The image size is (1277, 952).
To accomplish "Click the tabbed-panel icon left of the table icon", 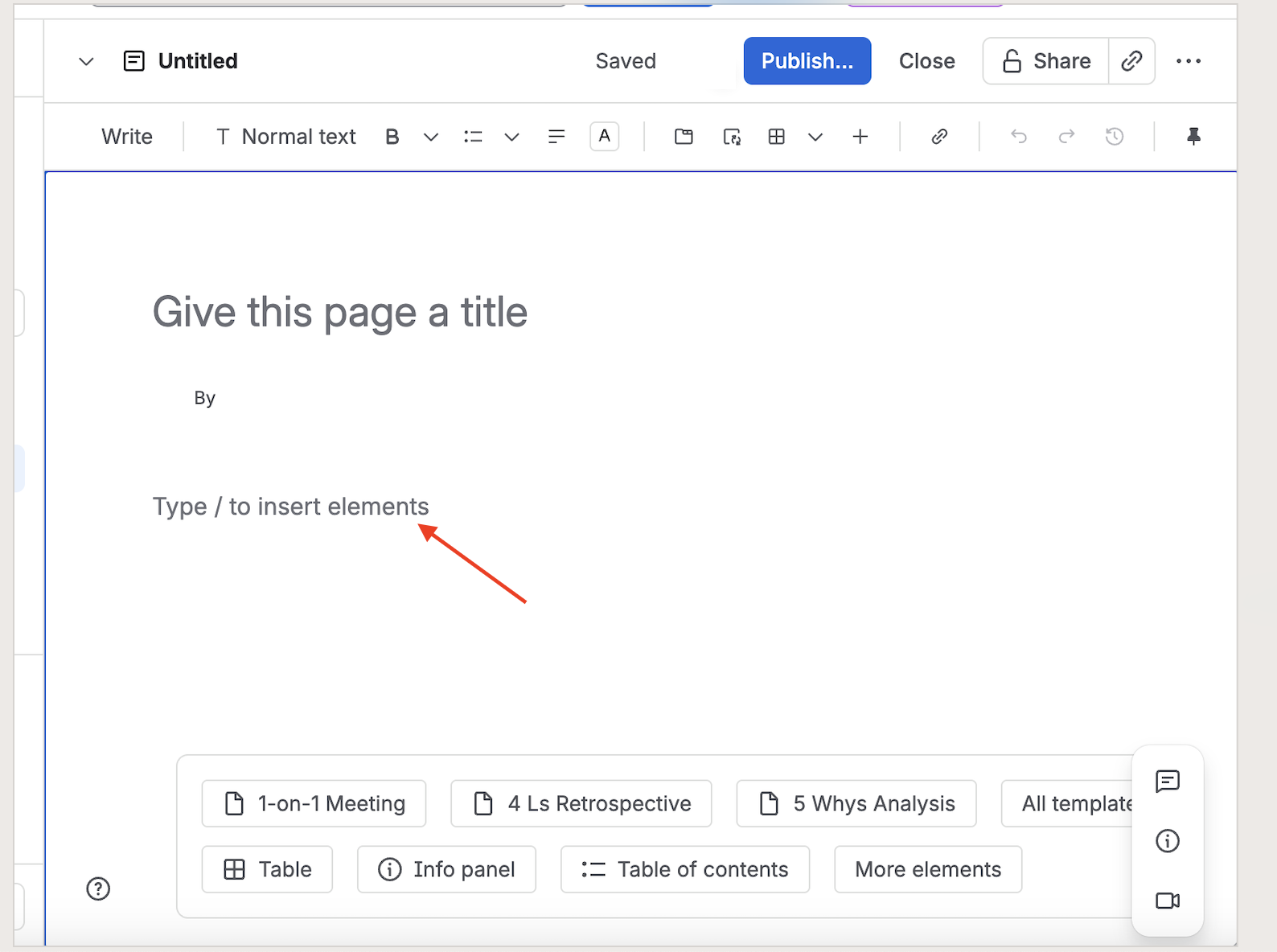I will [684, 137].
